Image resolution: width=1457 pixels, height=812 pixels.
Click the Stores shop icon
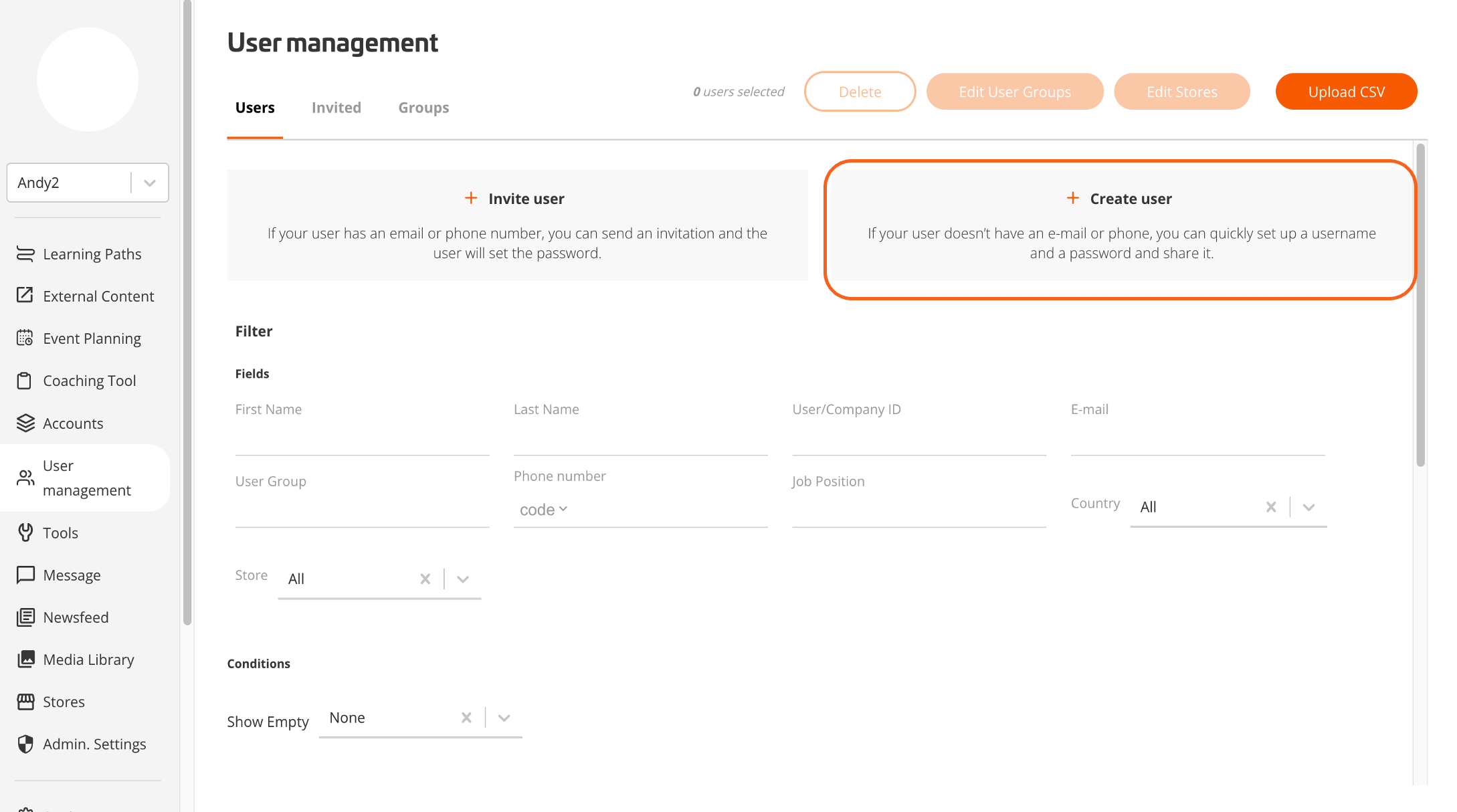tap(25, 702)
